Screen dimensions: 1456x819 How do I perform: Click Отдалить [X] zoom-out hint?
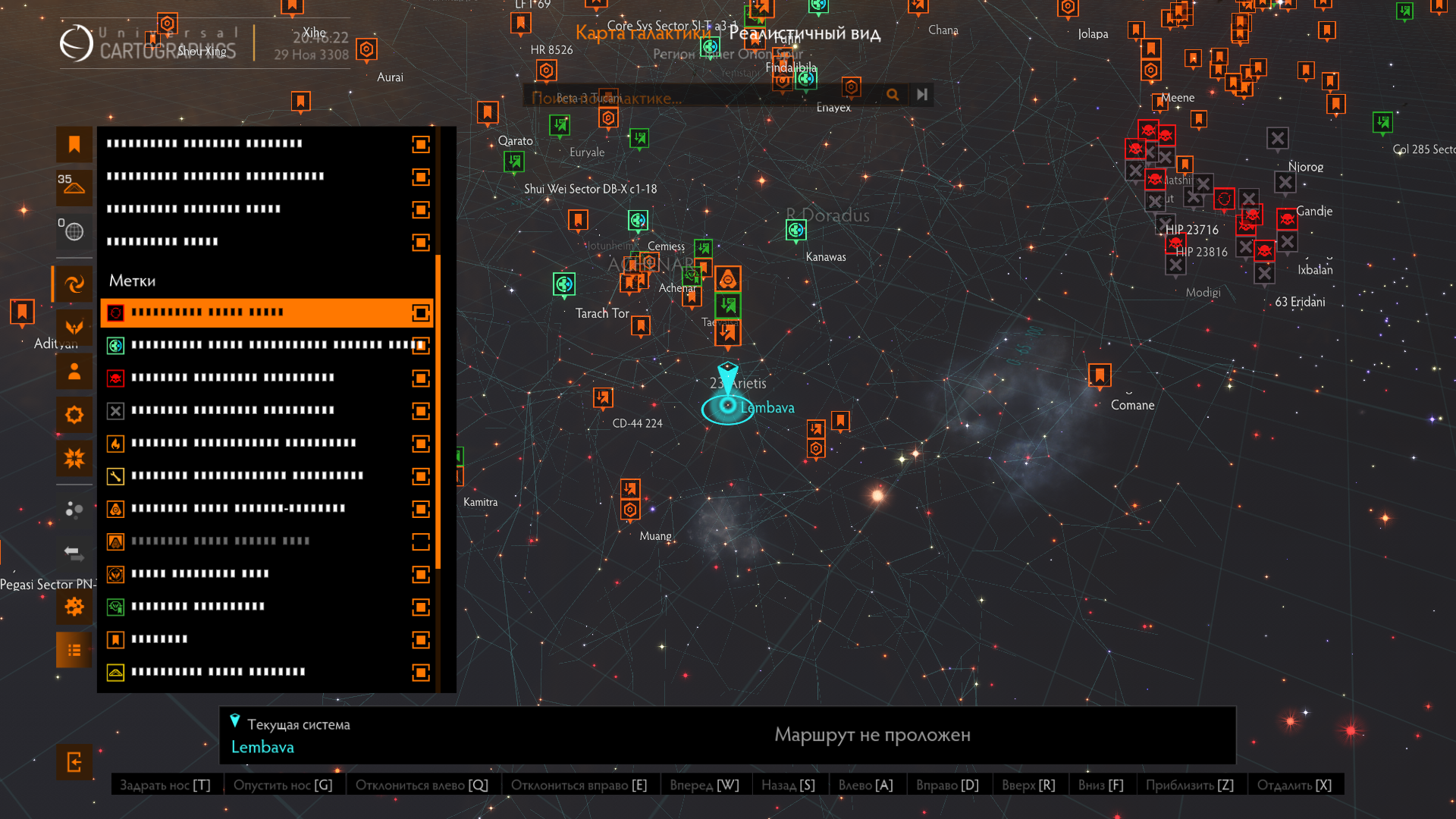click(1294, 785)
